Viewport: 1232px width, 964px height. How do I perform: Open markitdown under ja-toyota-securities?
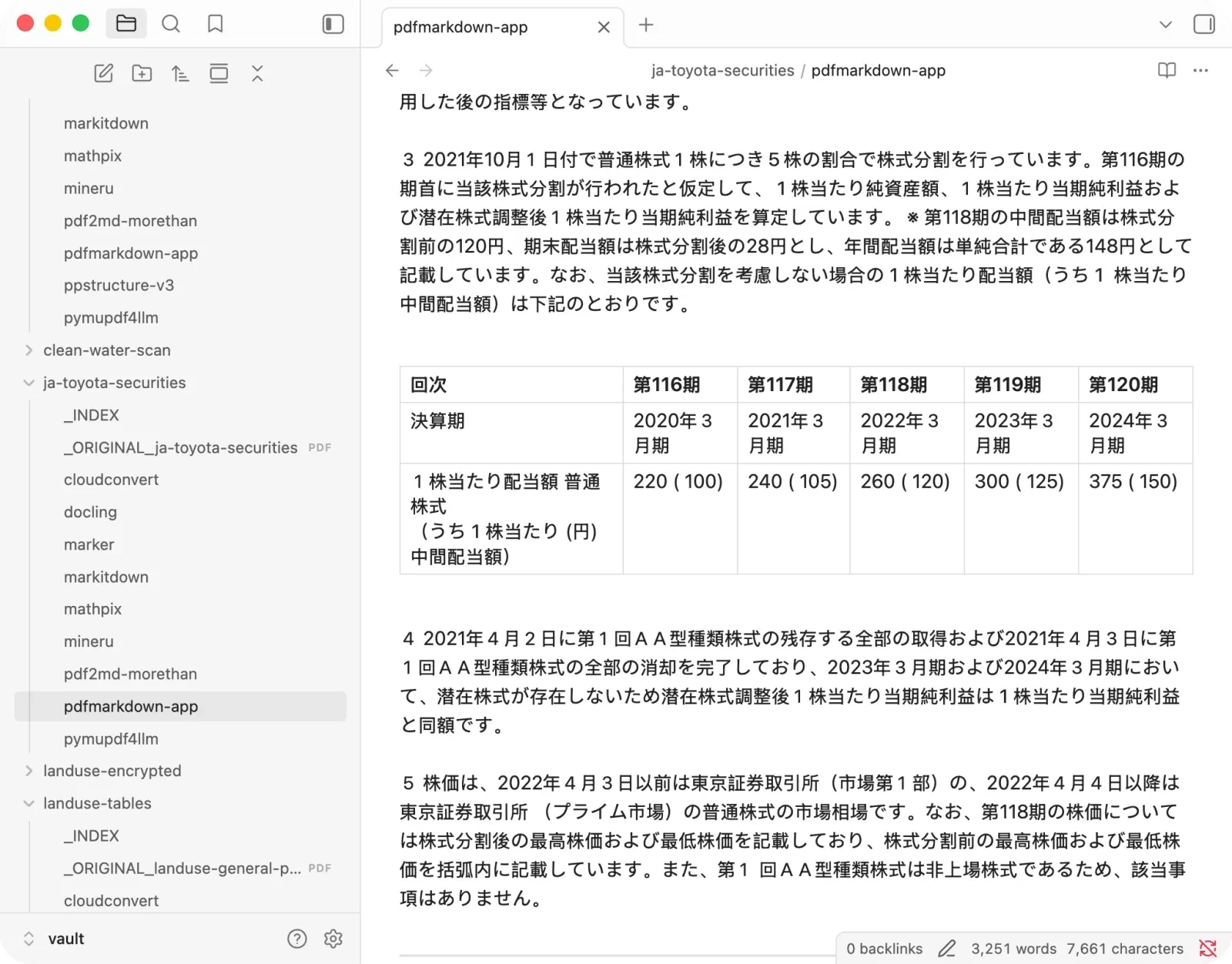[106, 577]
